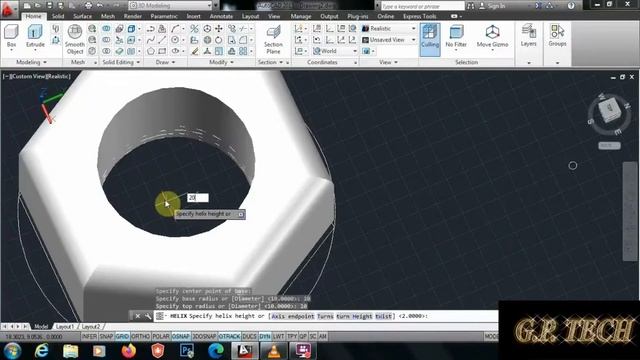Select the Move Gizmo tool
Viewport: 640px width, 360px height.
click(492, 36)
